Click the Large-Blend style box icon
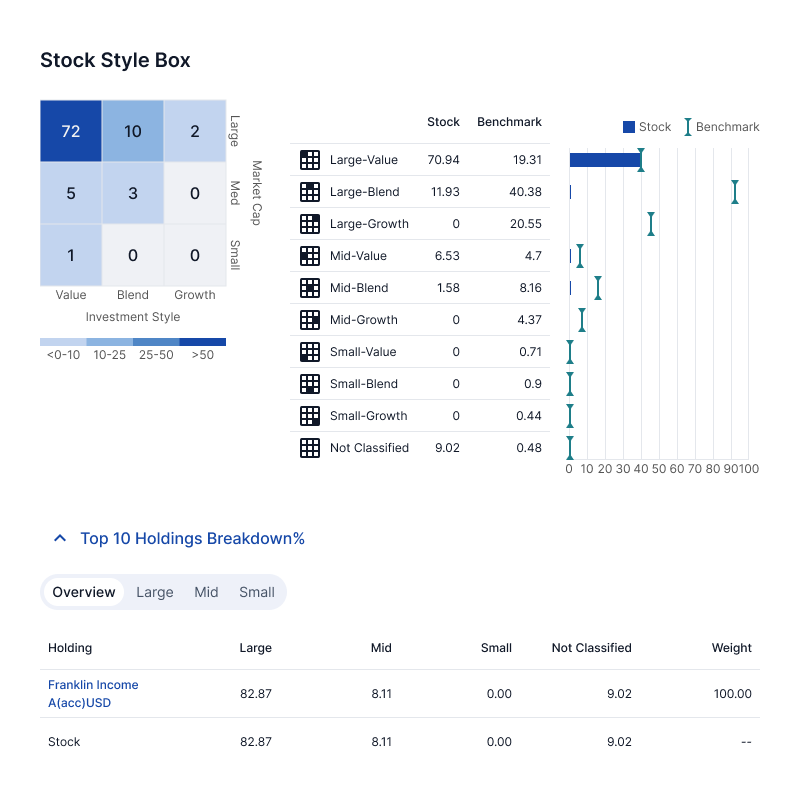Viewport: 800px width, 800px height. pyautogui.click(x=310, y=192)
